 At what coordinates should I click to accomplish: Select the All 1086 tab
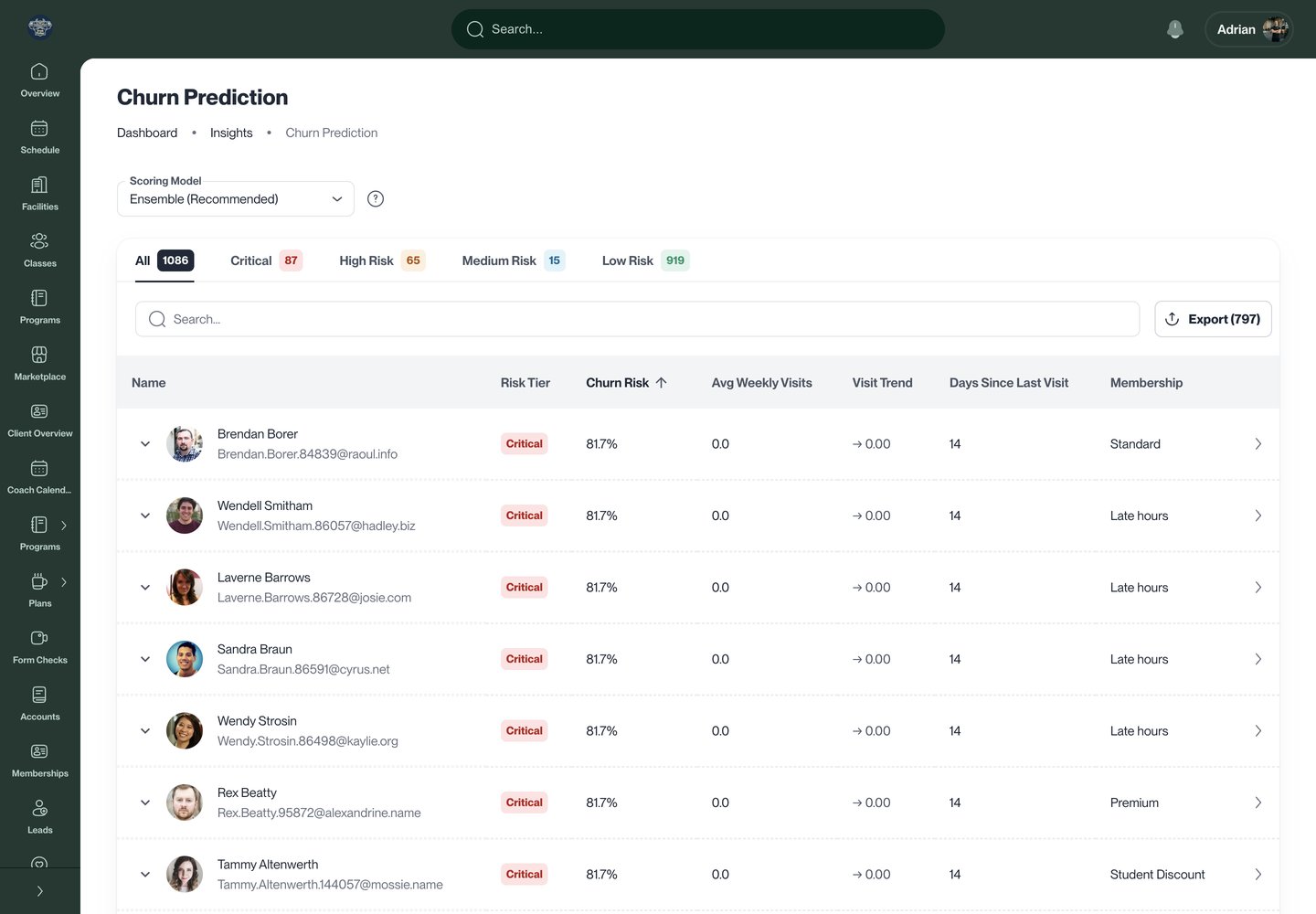tap(164, 260)
